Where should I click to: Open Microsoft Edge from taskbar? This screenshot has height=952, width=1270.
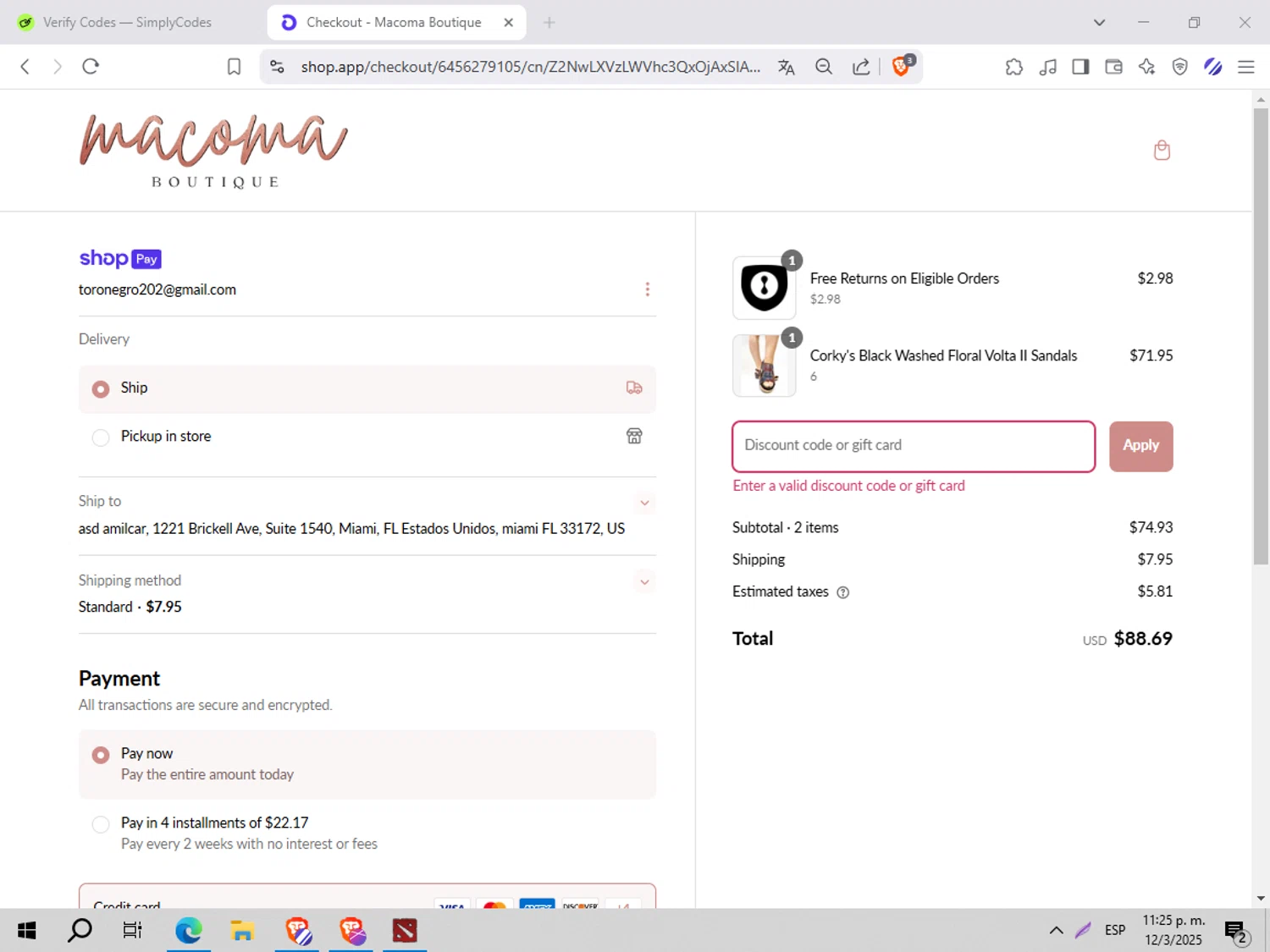tap(189, 931)
